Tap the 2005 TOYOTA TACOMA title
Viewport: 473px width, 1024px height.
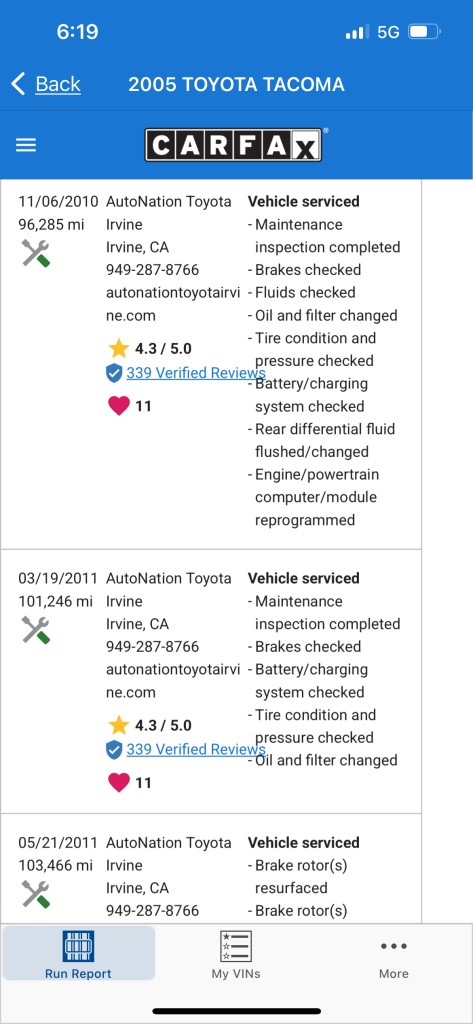tap(236, 84)
